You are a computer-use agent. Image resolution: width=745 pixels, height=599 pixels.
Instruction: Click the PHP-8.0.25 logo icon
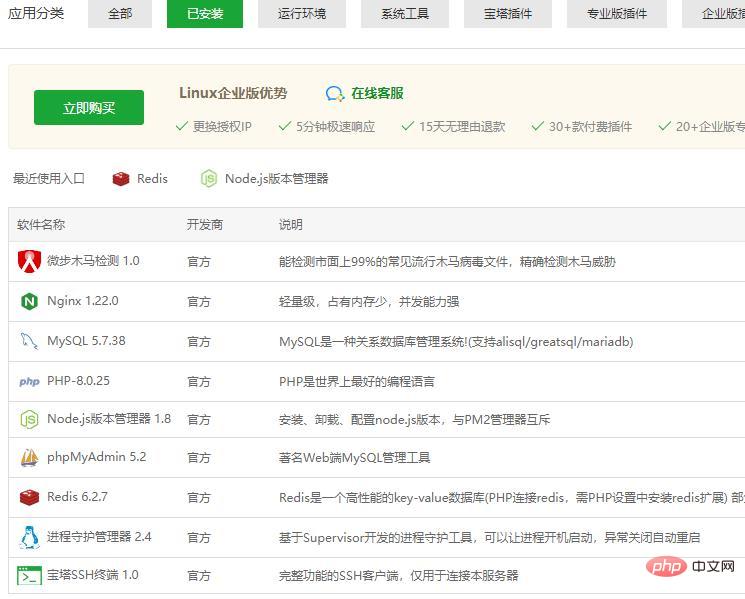click(29, 382)
